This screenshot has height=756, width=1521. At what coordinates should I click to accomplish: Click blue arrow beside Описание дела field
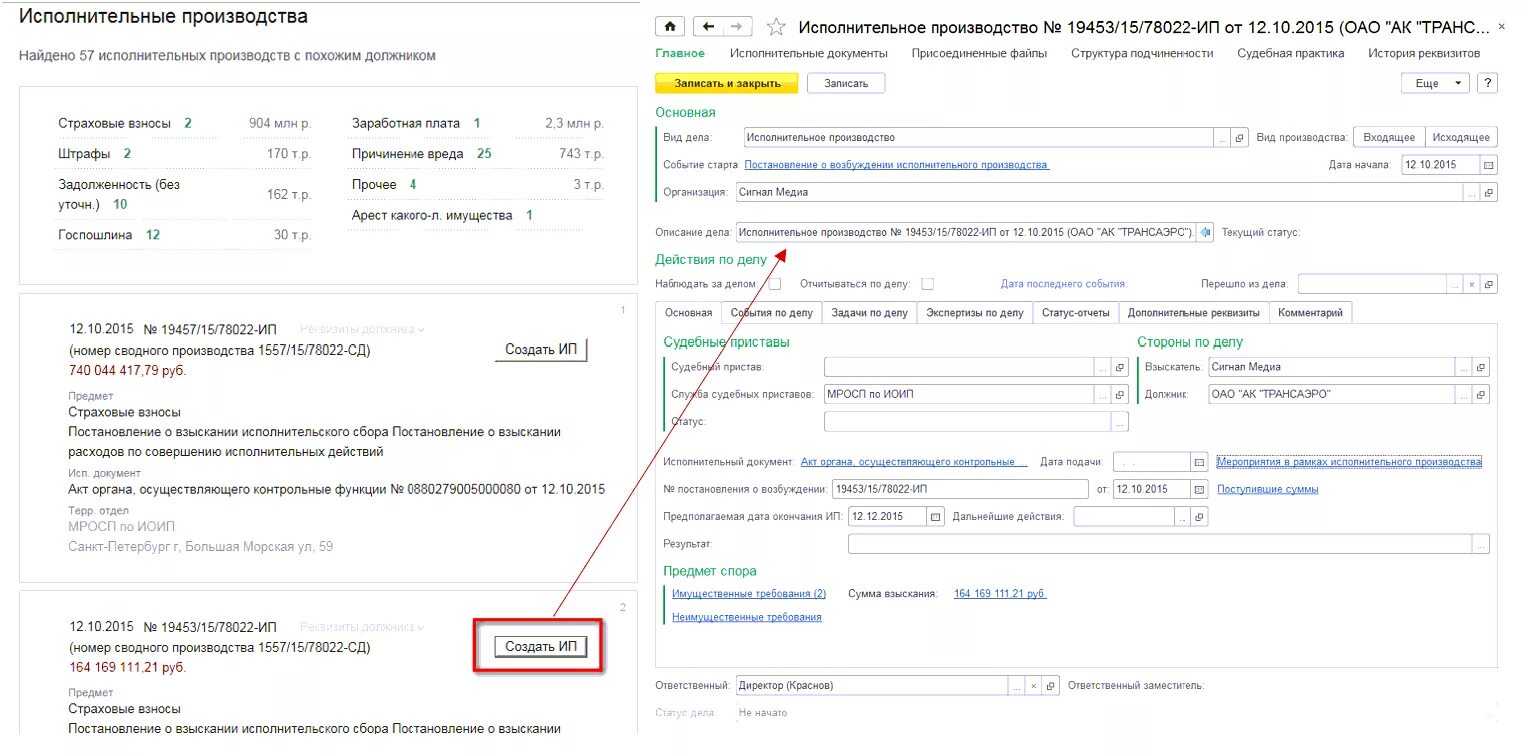(x=1205, y=232)
